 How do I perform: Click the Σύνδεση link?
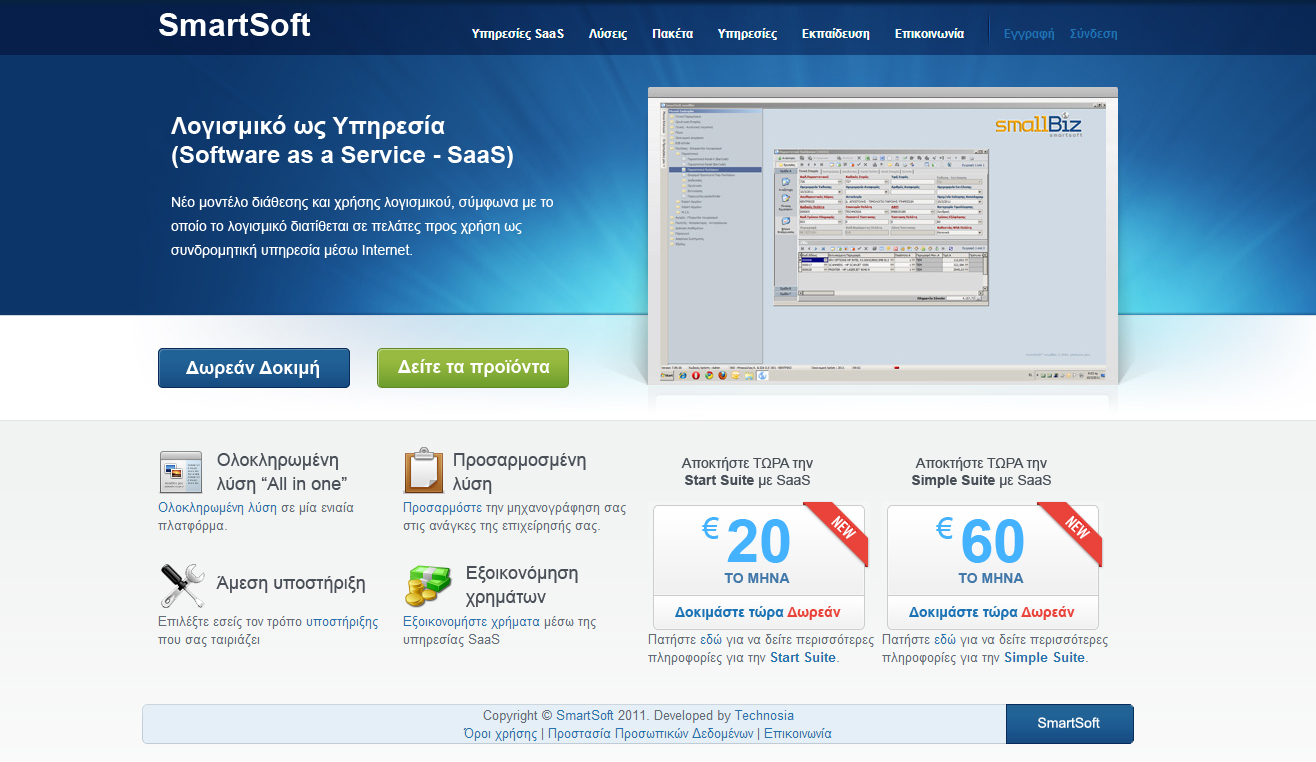[x=1094, y=33]
